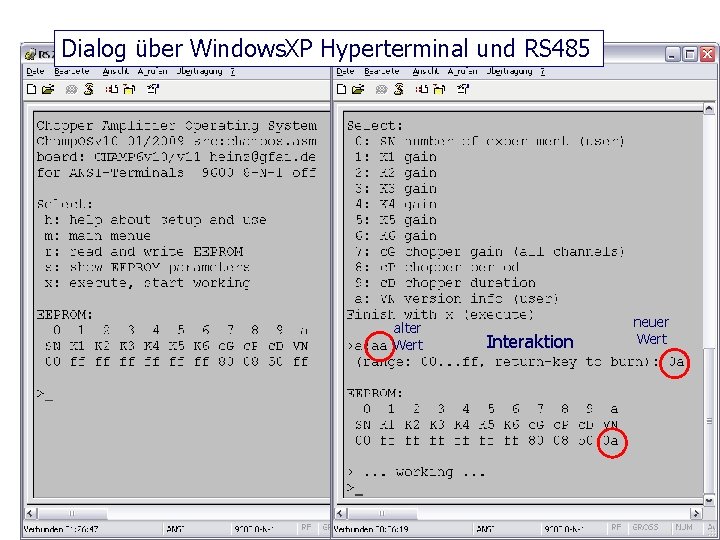Open Anrufen menu in left window
Screen dimensions: 720x540
pyautogui.click(x=152, y=71)
